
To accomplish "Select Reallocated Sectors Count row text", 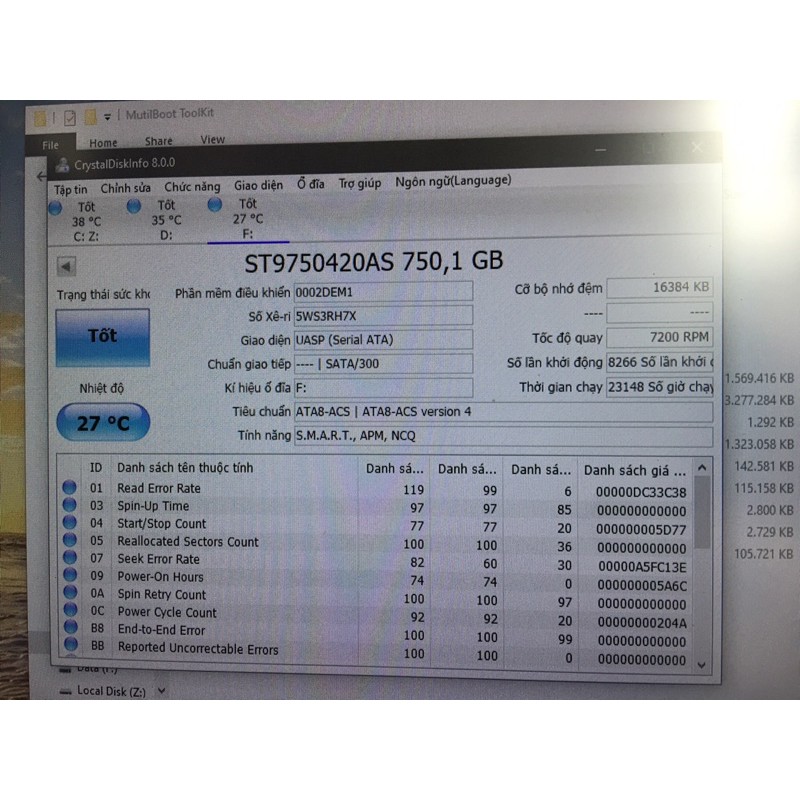I will tap(188, 541).
